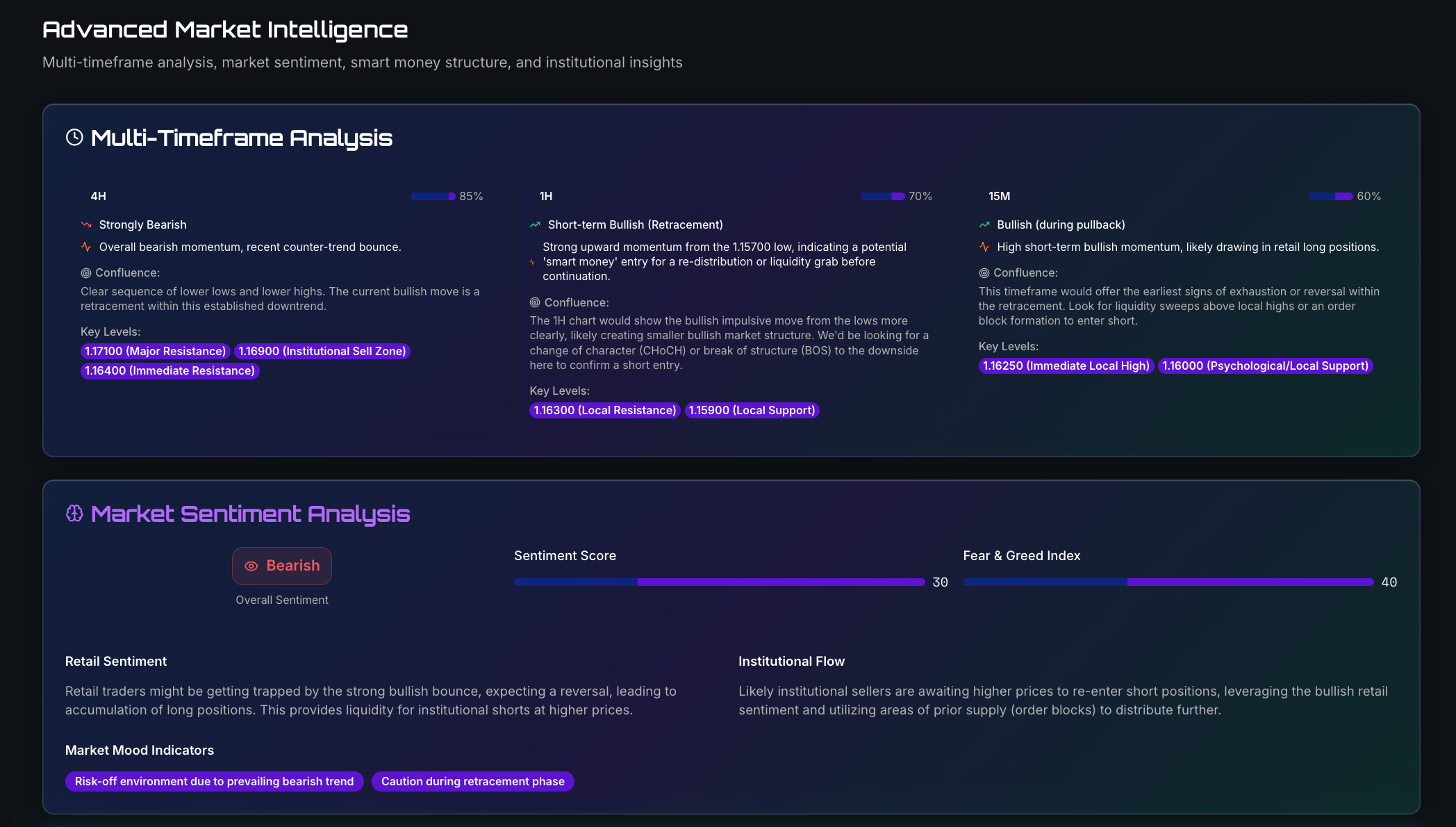Select the 1.15900 Local Support tag
The height and width of the screenshot is (827, 1456).
tap(752, 410)
